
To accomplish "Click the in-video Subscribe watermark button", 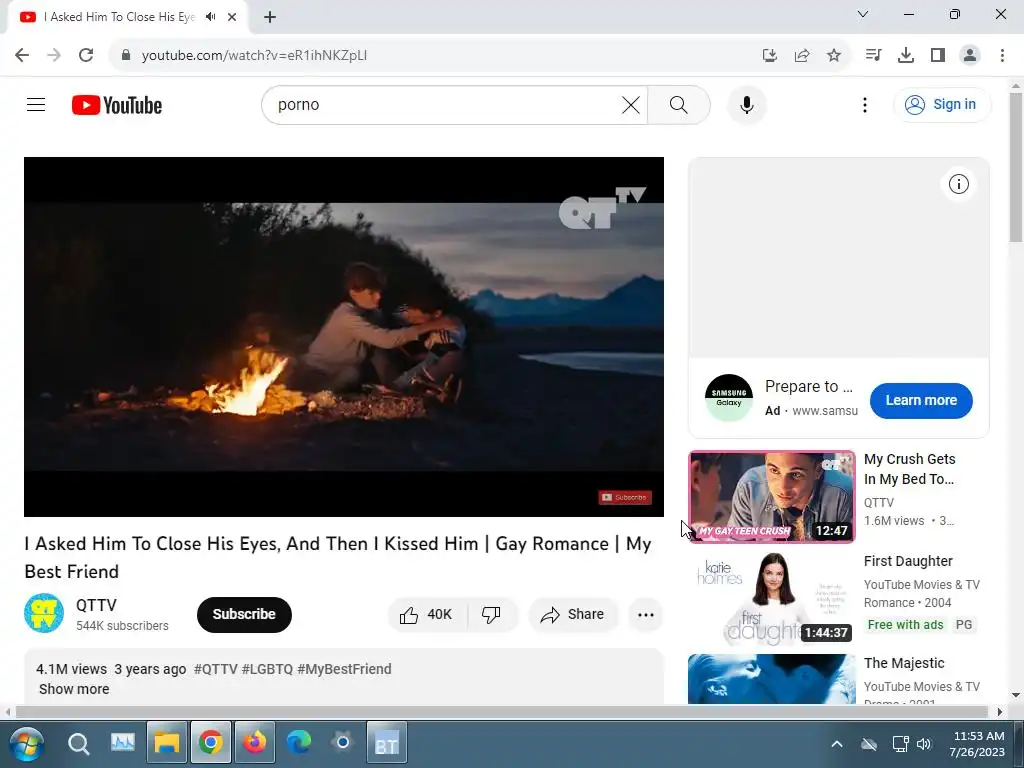I will click(625, 498).
